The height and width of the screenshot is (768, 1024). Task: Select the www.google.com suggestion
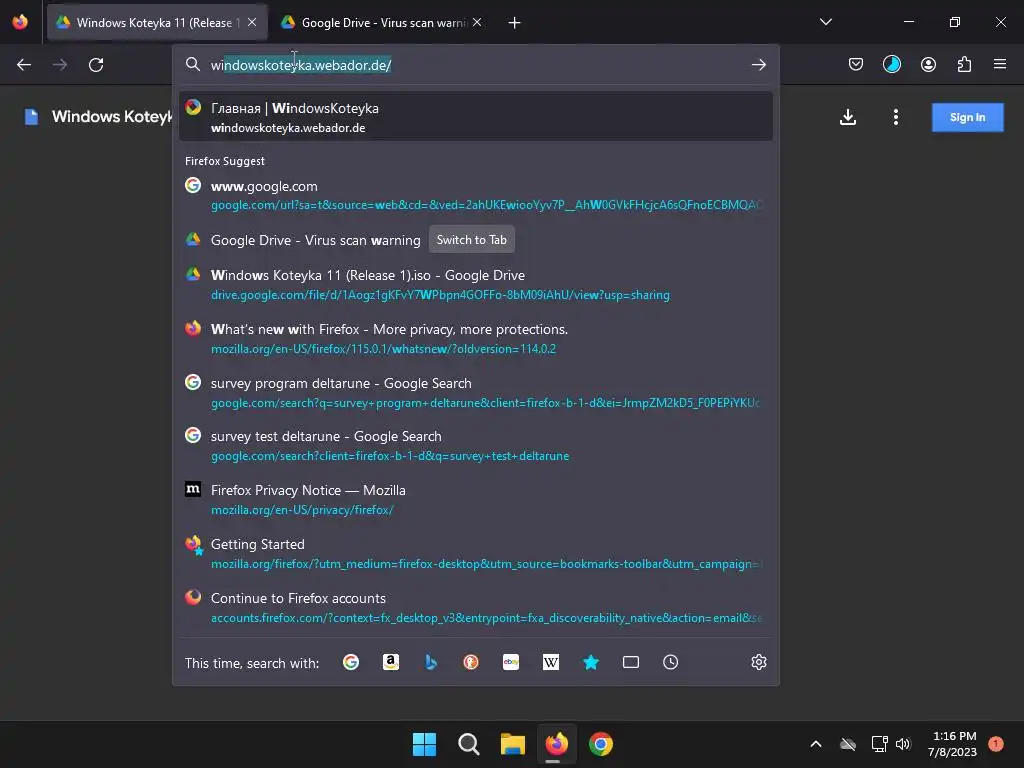[475, 195]
